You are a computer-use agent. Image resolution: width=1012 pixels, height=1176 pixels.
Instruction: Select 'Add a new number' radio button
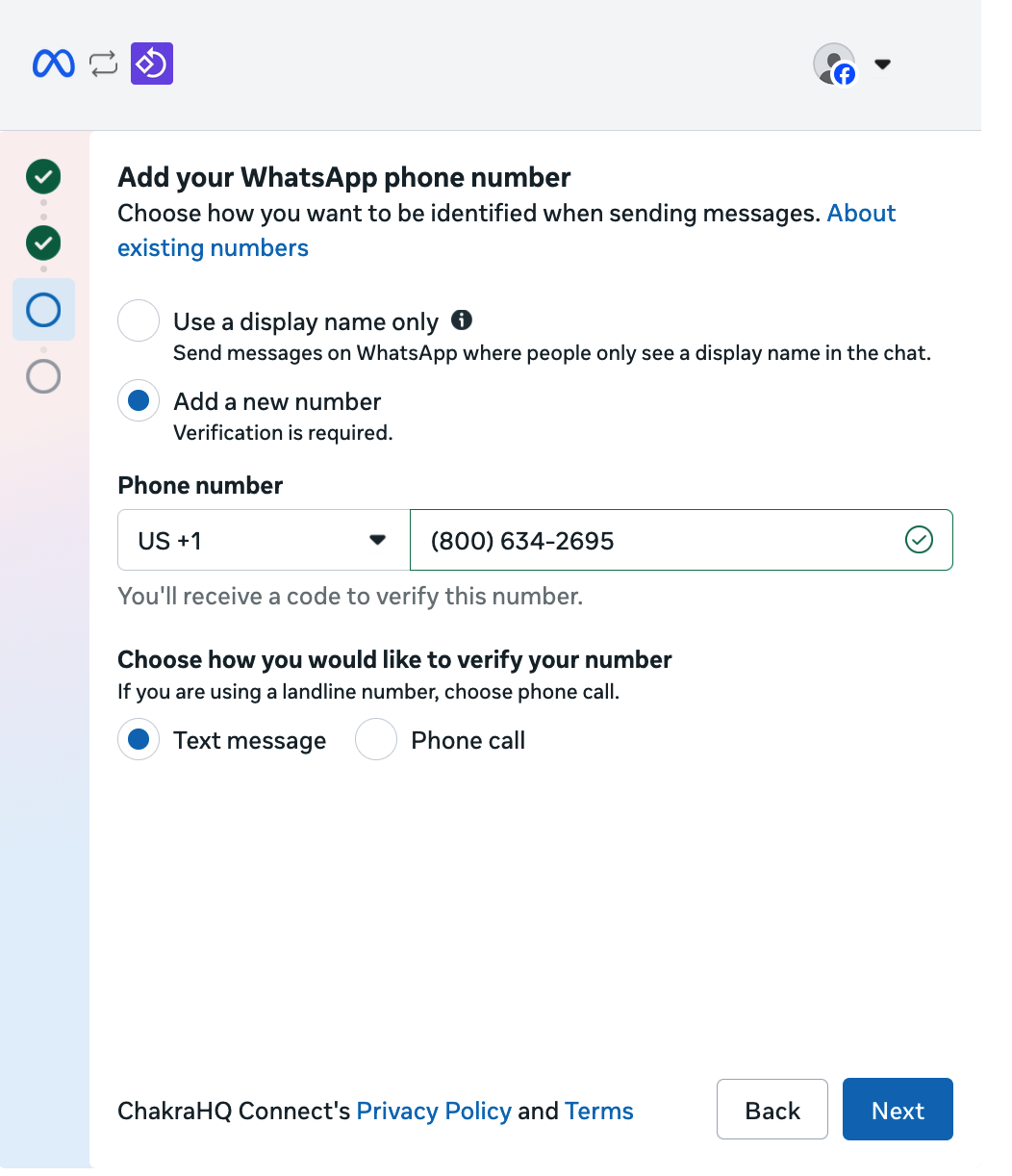point(139,401)
